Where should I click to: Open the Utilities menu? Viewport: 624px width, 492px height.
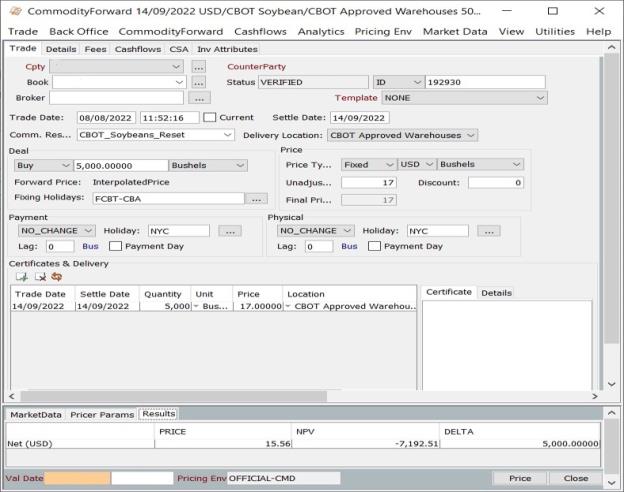click(x=555, y=31)
